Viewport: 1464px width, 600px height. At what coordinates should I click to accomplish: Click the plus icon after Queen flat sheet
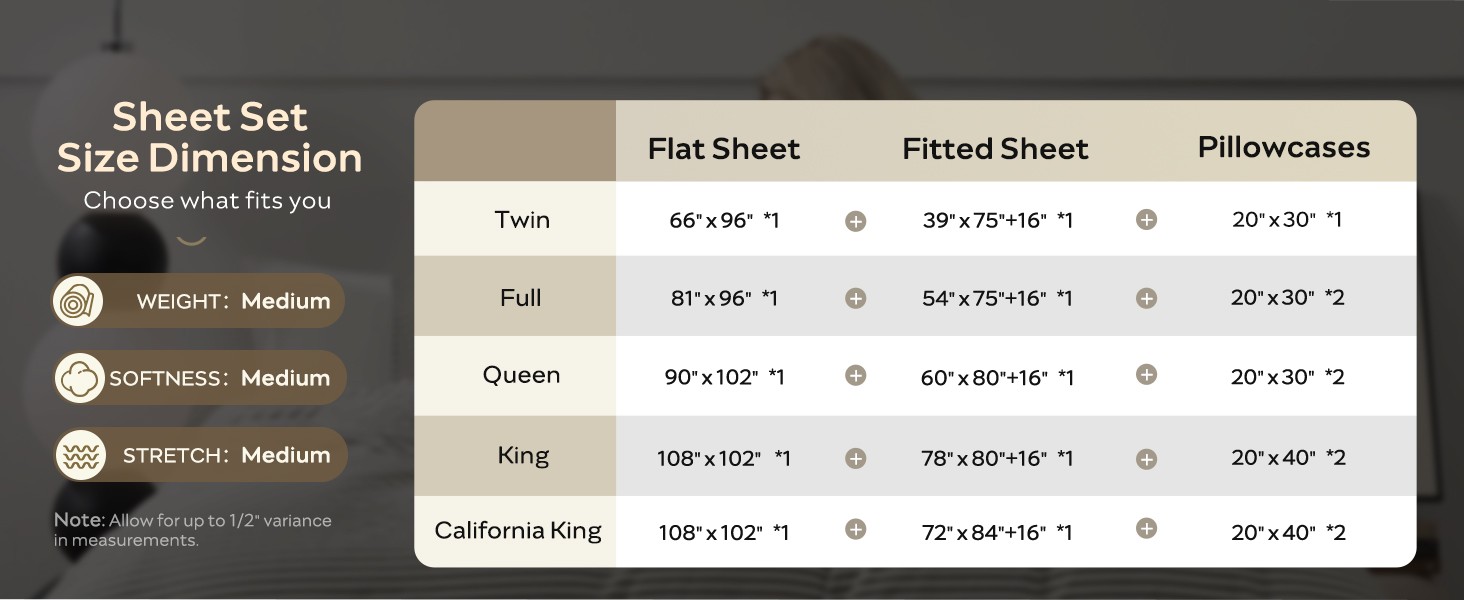(x=855, y=375)
